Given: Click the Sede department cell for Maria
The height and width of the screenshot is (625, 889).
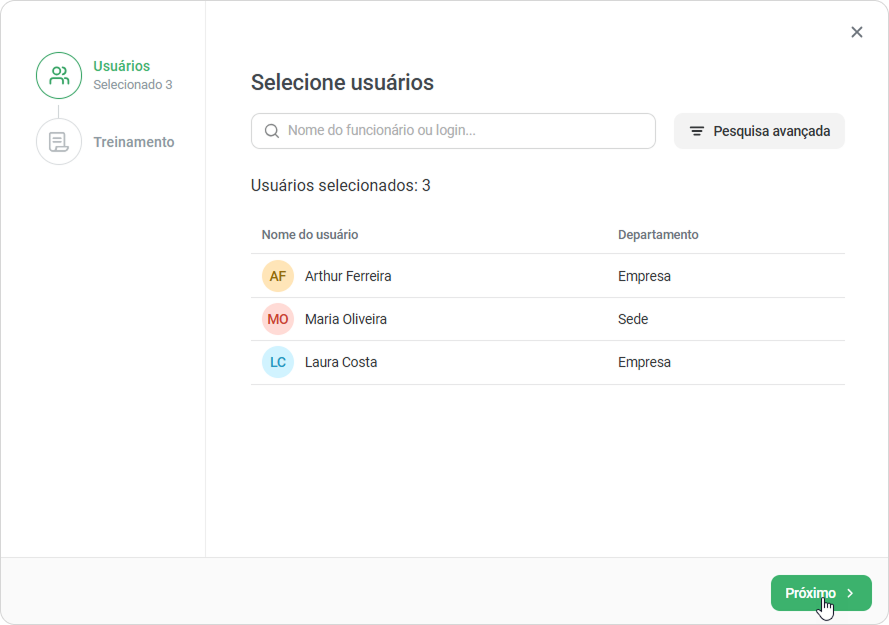Looking at the screenshot, I should (x=633, y=319).
